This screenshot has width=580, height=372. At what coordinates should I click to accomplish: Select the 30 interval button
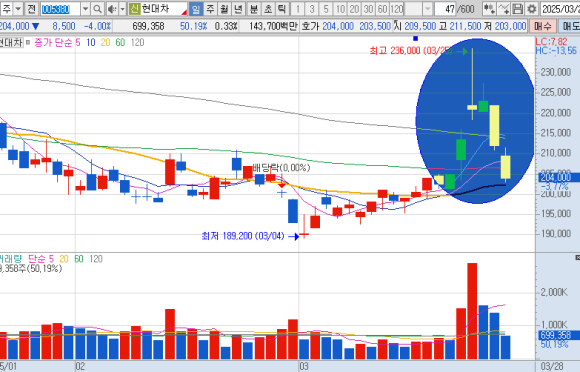pos(368,9)
